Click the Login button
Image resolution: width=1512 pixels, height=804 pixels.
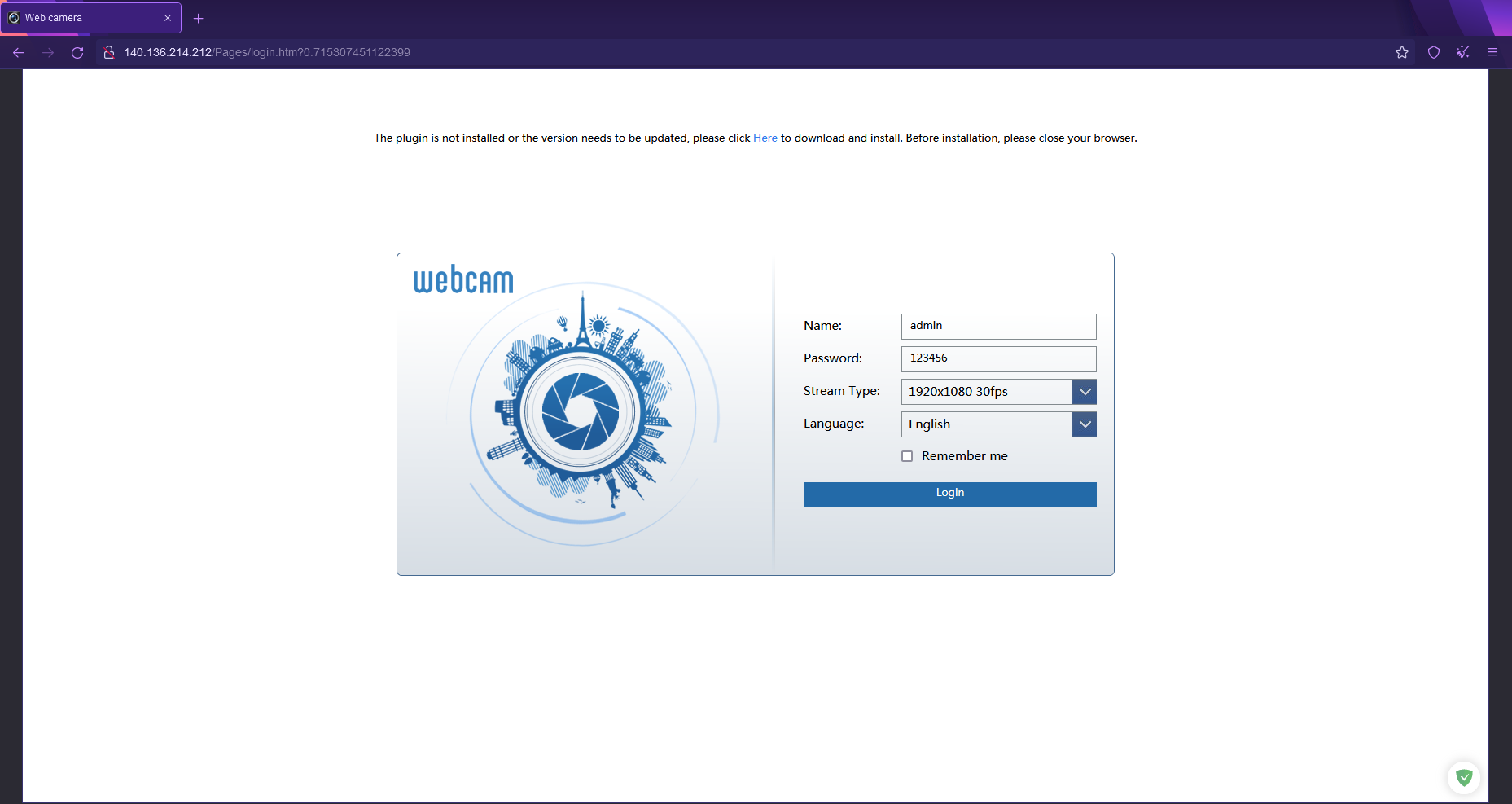pyautogui.click(x=950, y=494)
